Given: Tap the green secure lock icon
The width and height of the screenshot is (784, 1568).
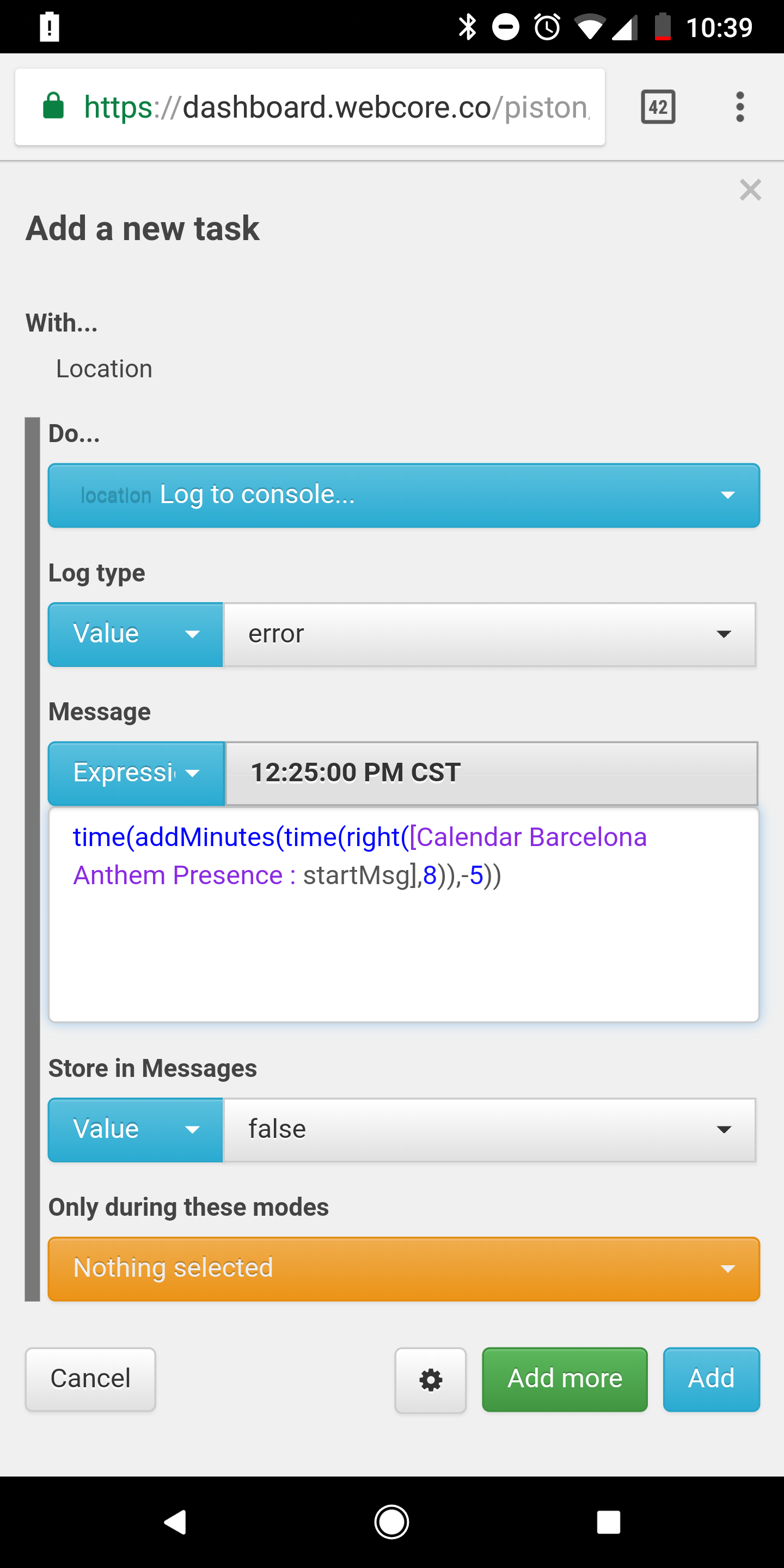Looking at the screenshot, I should (53, 106).
